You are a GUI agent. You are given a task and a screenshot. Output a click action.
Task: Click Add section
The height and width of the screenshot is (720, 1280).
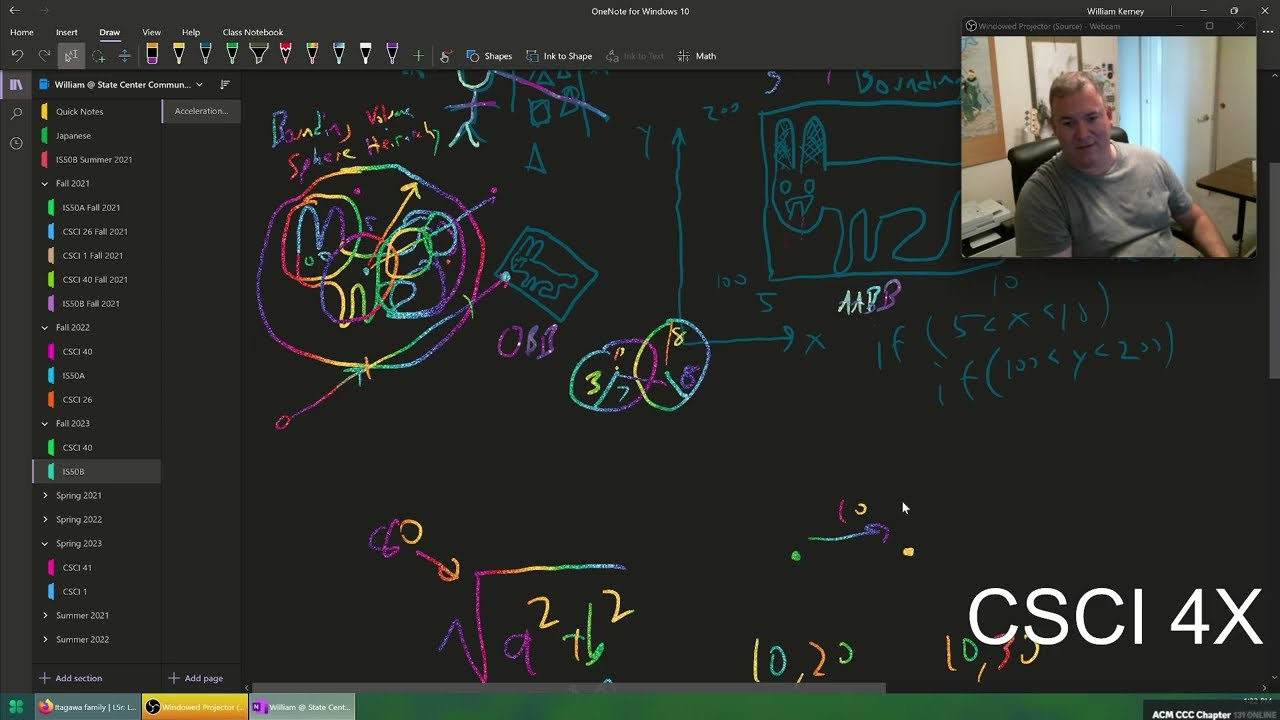coord(70,678)
